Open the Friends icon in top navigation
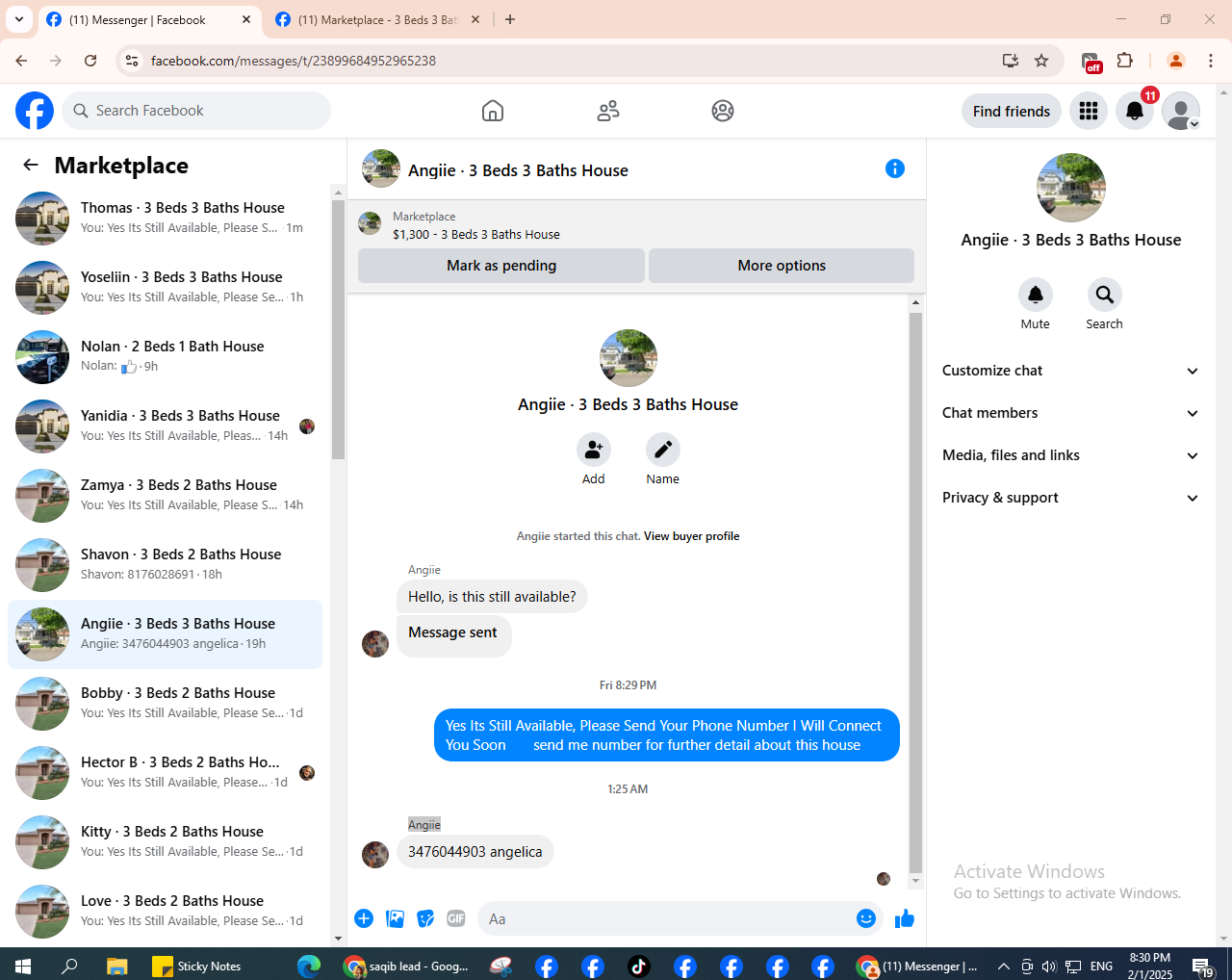1232x980 pixels. click(x=608, y=111)
